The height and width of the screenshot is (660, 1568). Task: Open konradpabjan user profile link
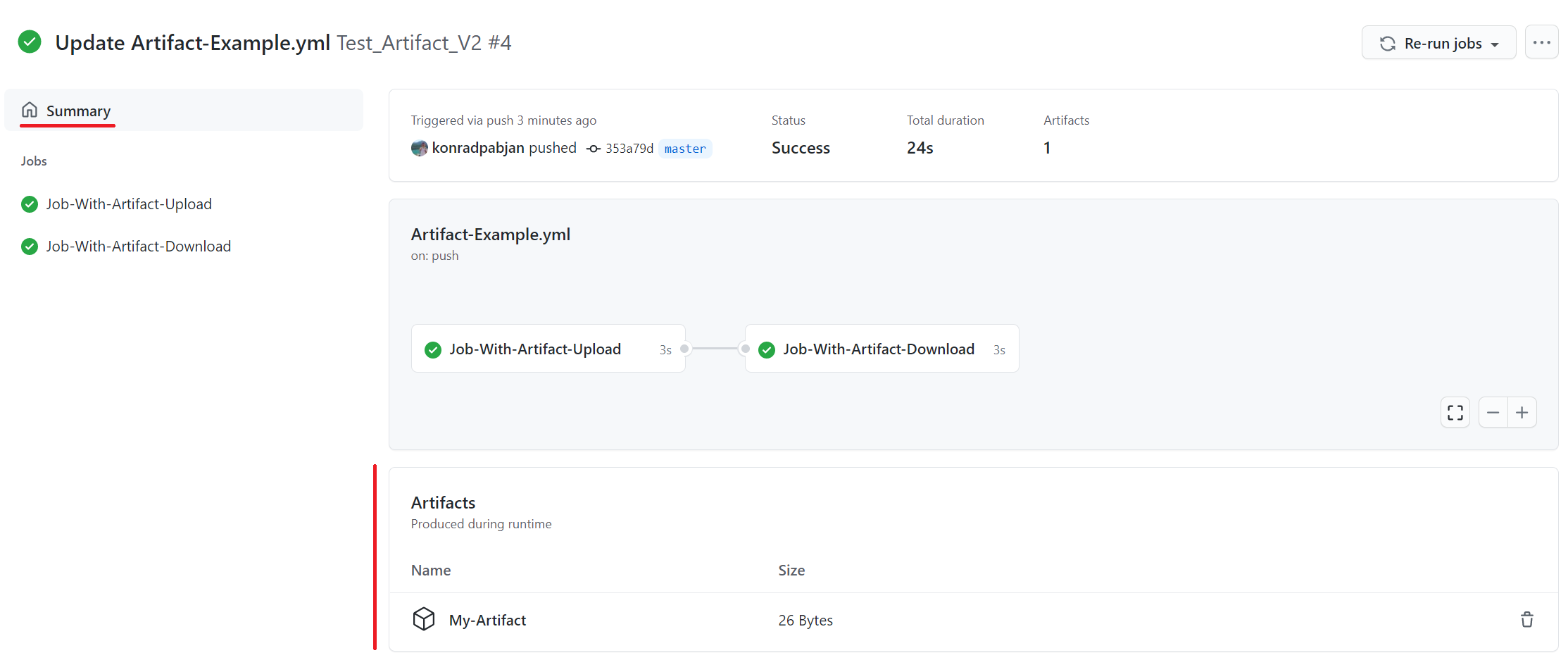[x=478, y=148]
